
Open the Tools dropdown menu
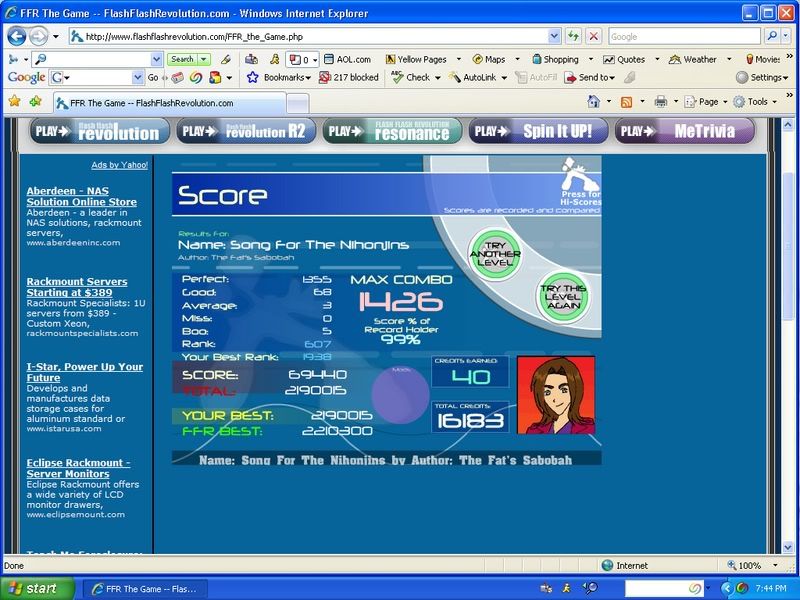758,102
